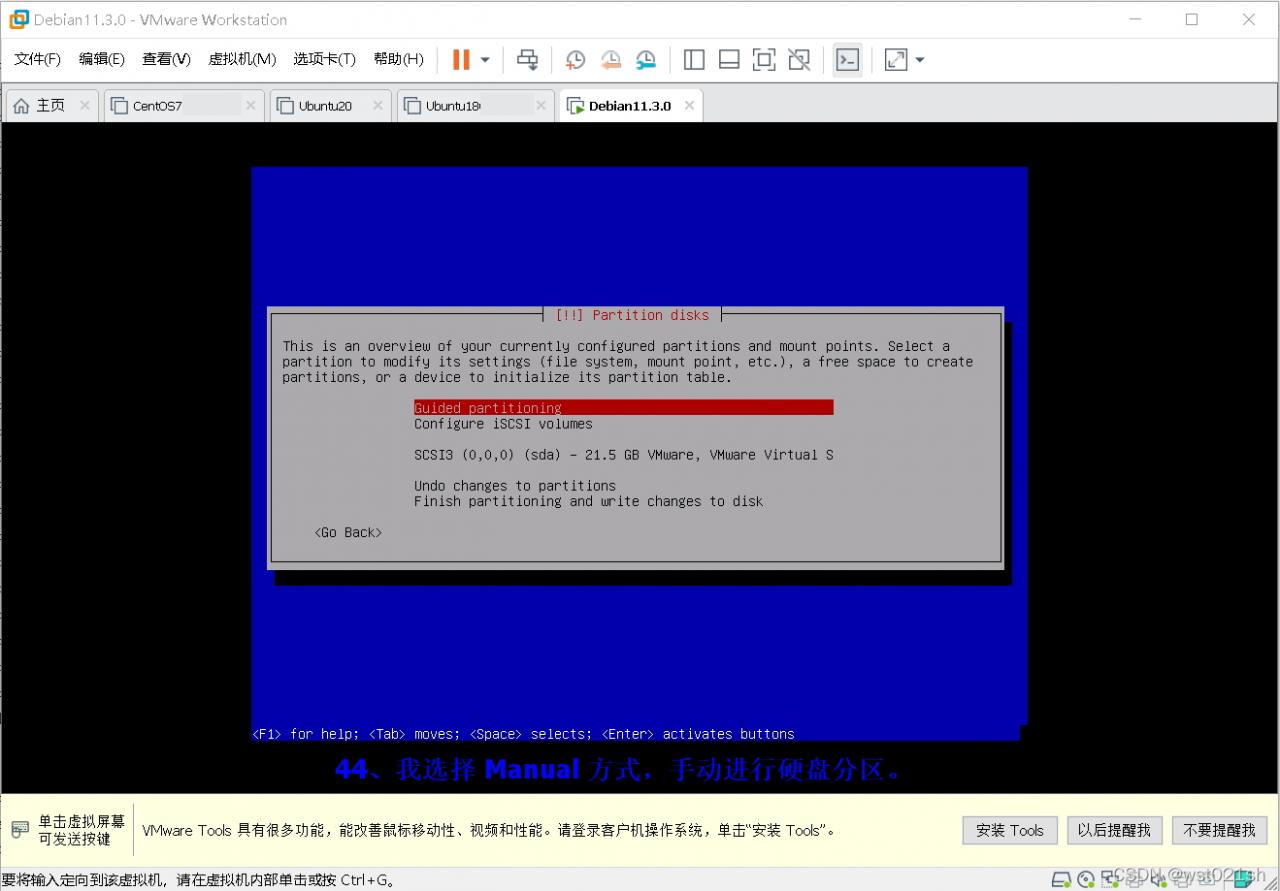Click the hard disk status bar icon
The width and height of the screenshot is (1280, 891).
click(x=1062, y=880)
